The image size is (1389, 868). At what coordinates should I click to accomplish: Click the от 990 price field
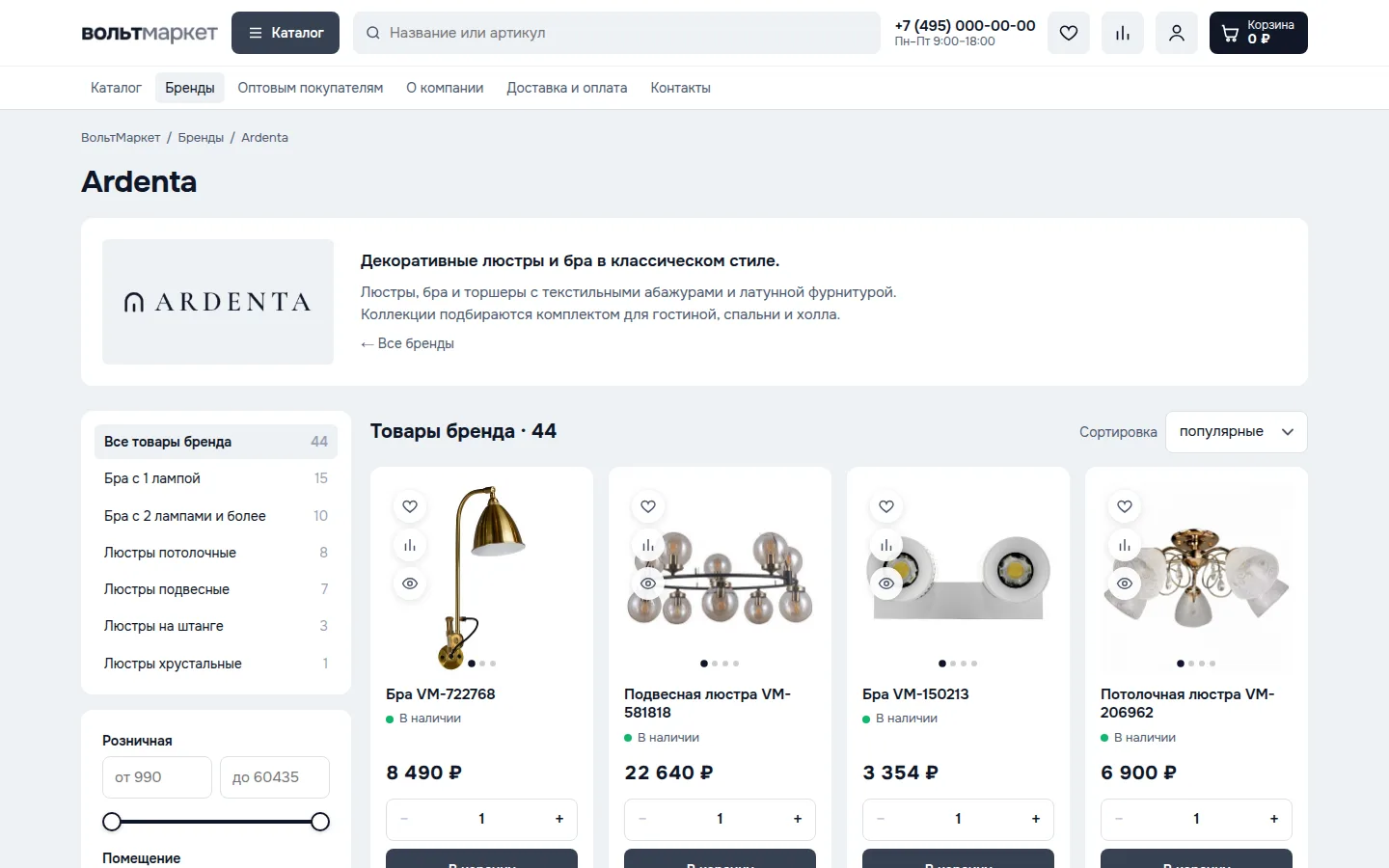pos(157,777)
